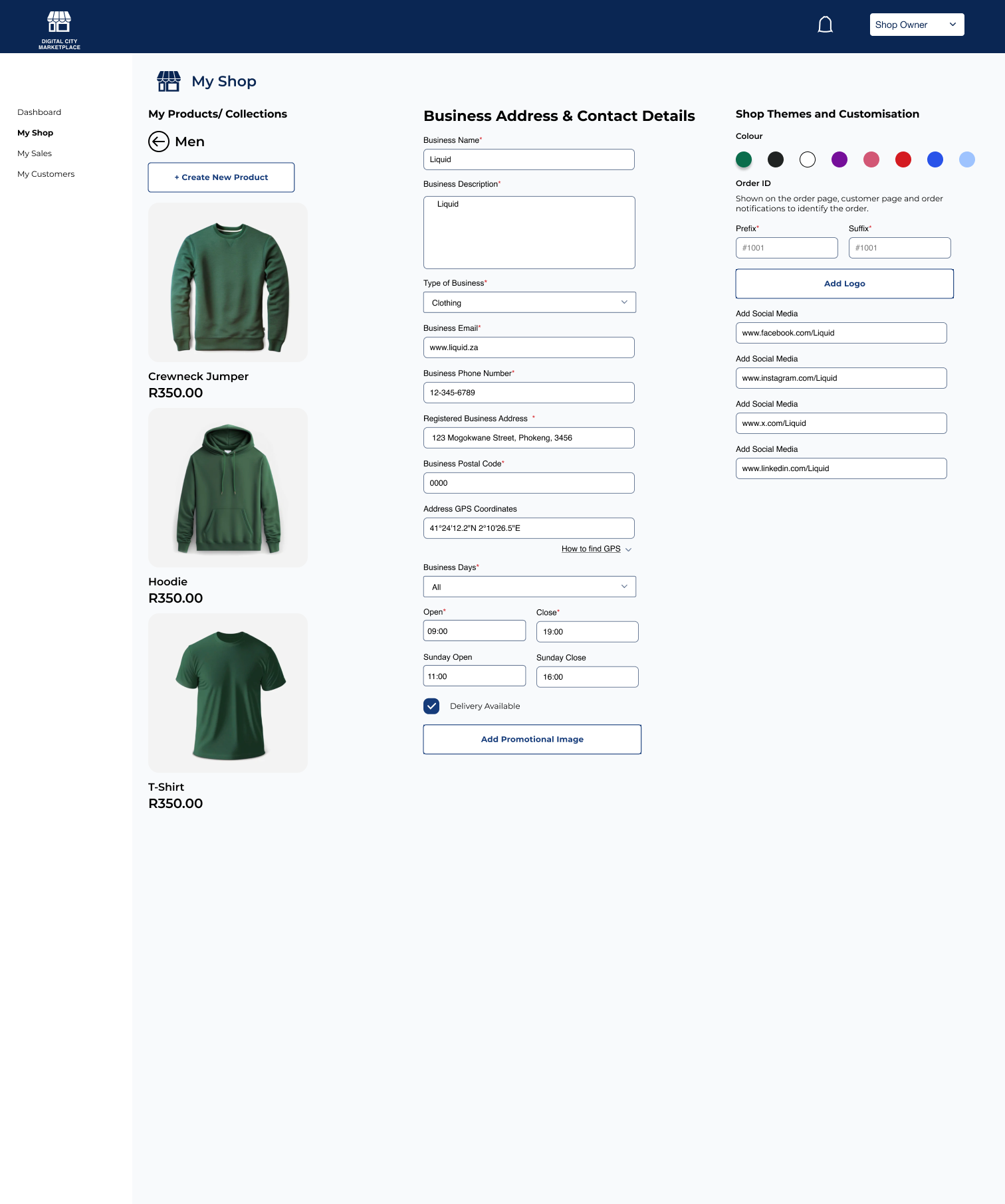This screenshot has height=1204, width=1005.
Task: Expand the Type of Business dropdown
Action: point(529,302)
